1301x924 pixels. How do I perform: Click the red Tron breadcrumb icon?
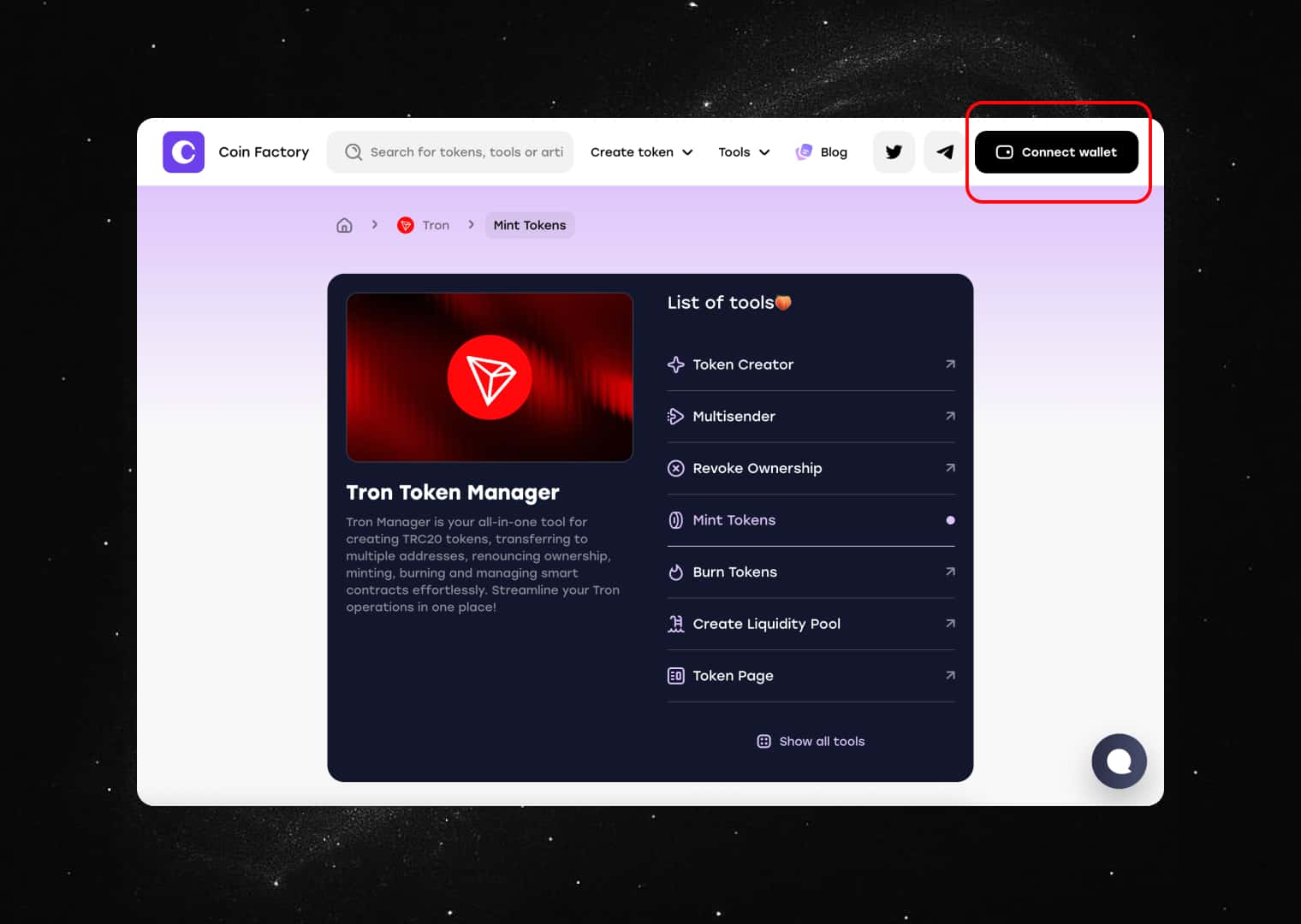[x=406, y=225]
